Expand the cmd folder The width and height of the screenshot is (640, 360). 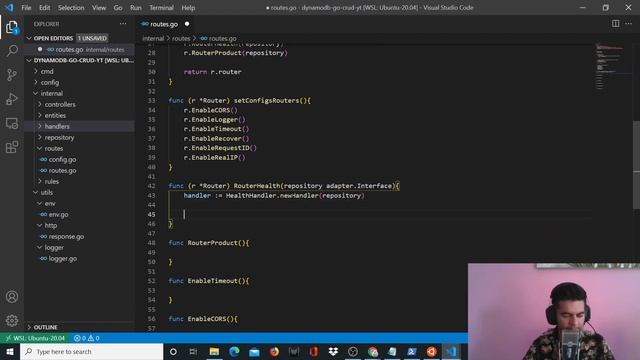point(47,71)
